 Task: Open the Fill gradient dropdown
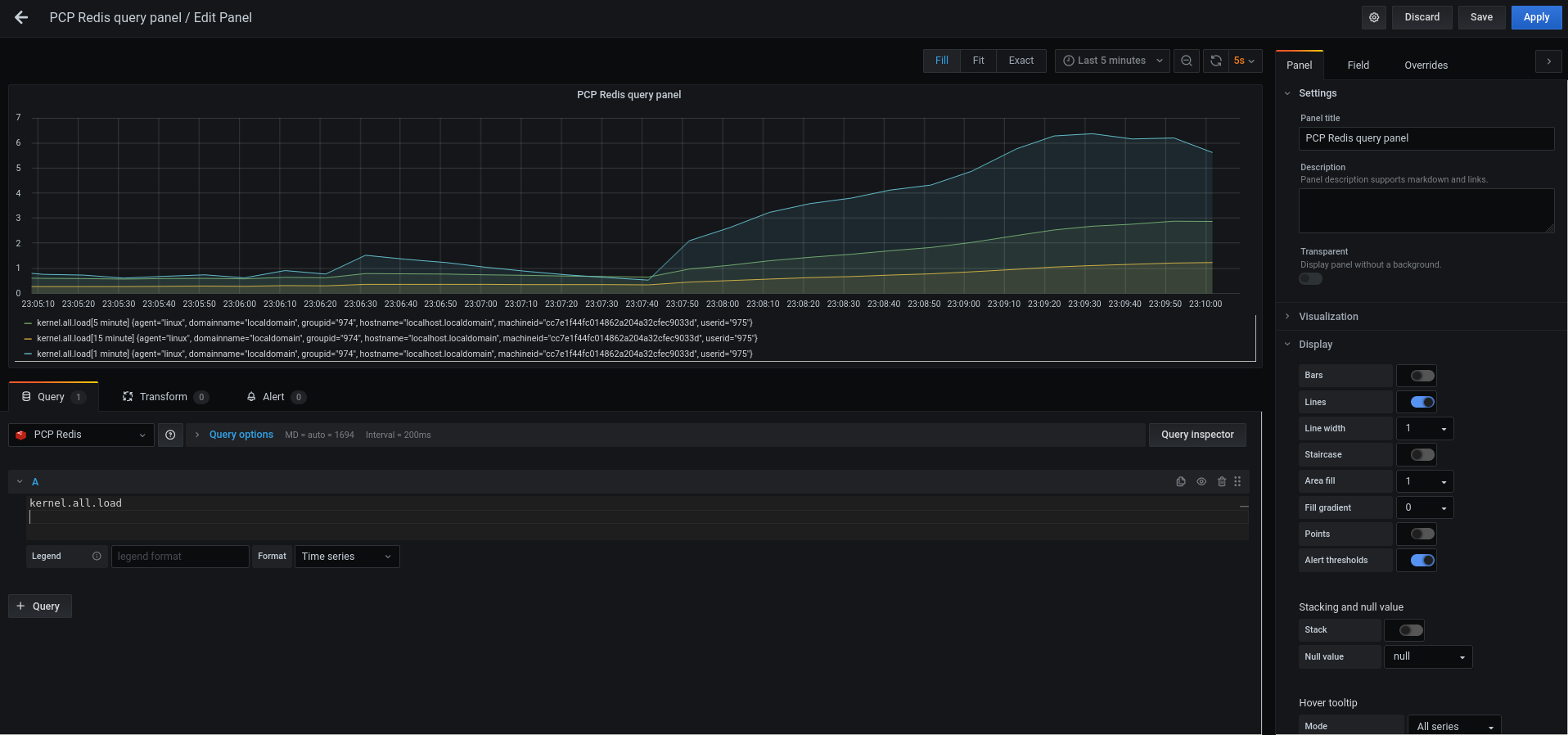pyautogui.click(x=1425, y=507)
